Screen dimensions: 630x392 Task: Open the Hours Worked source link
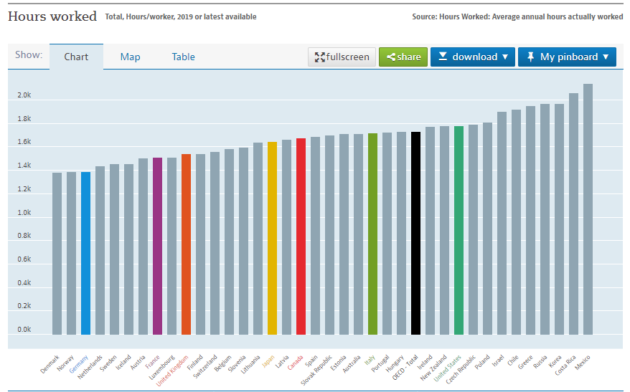click(x=518, y=16)
